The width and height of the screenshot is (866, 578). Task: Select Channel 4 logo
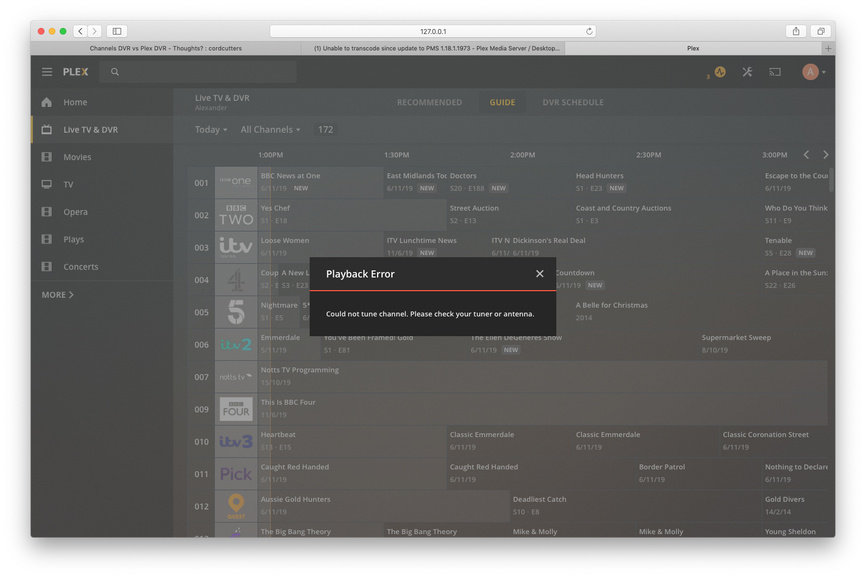236,279
